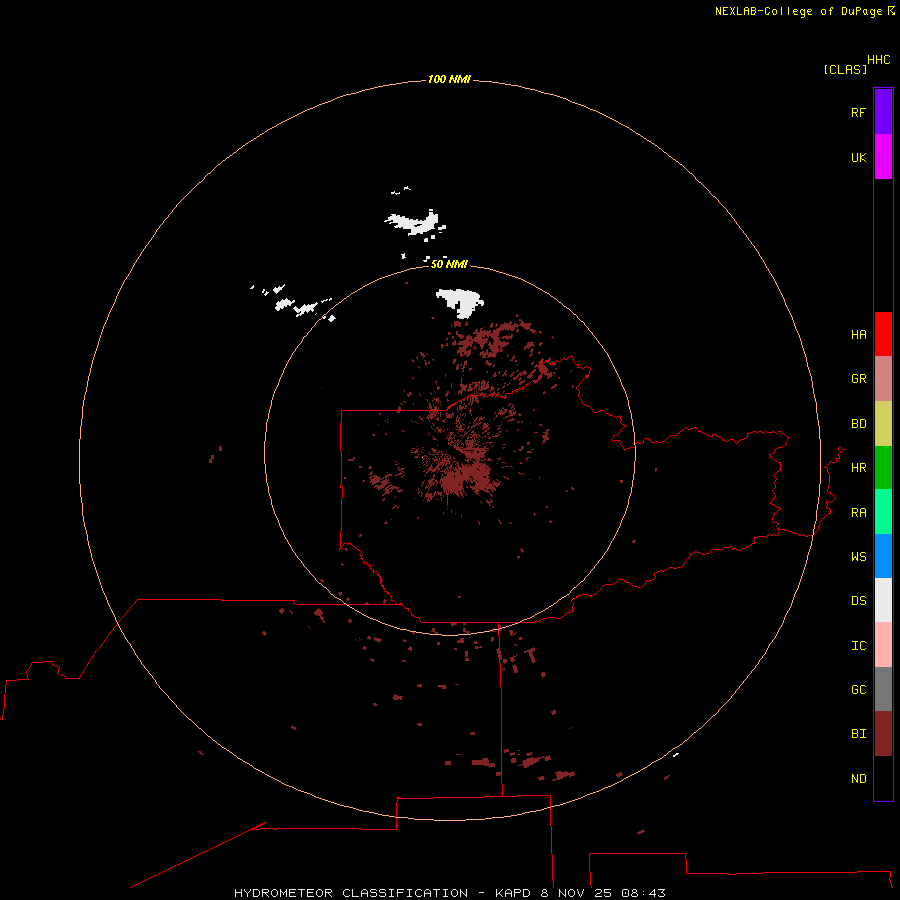This screenshot has width=900, height=900.
Task: Click the RF legend label
Action: tap(858, 112)
